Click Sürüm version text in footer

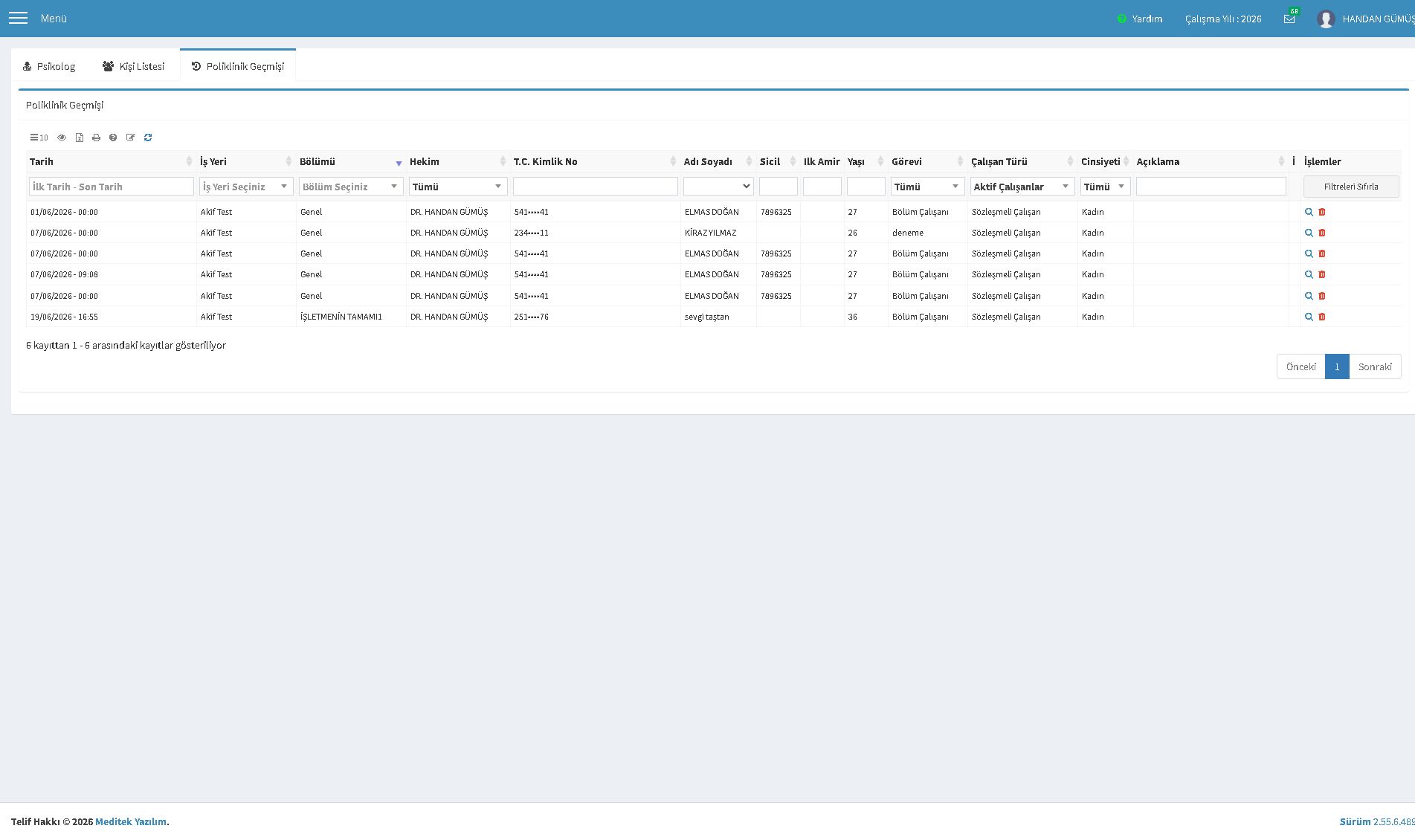pos(1377,821)
